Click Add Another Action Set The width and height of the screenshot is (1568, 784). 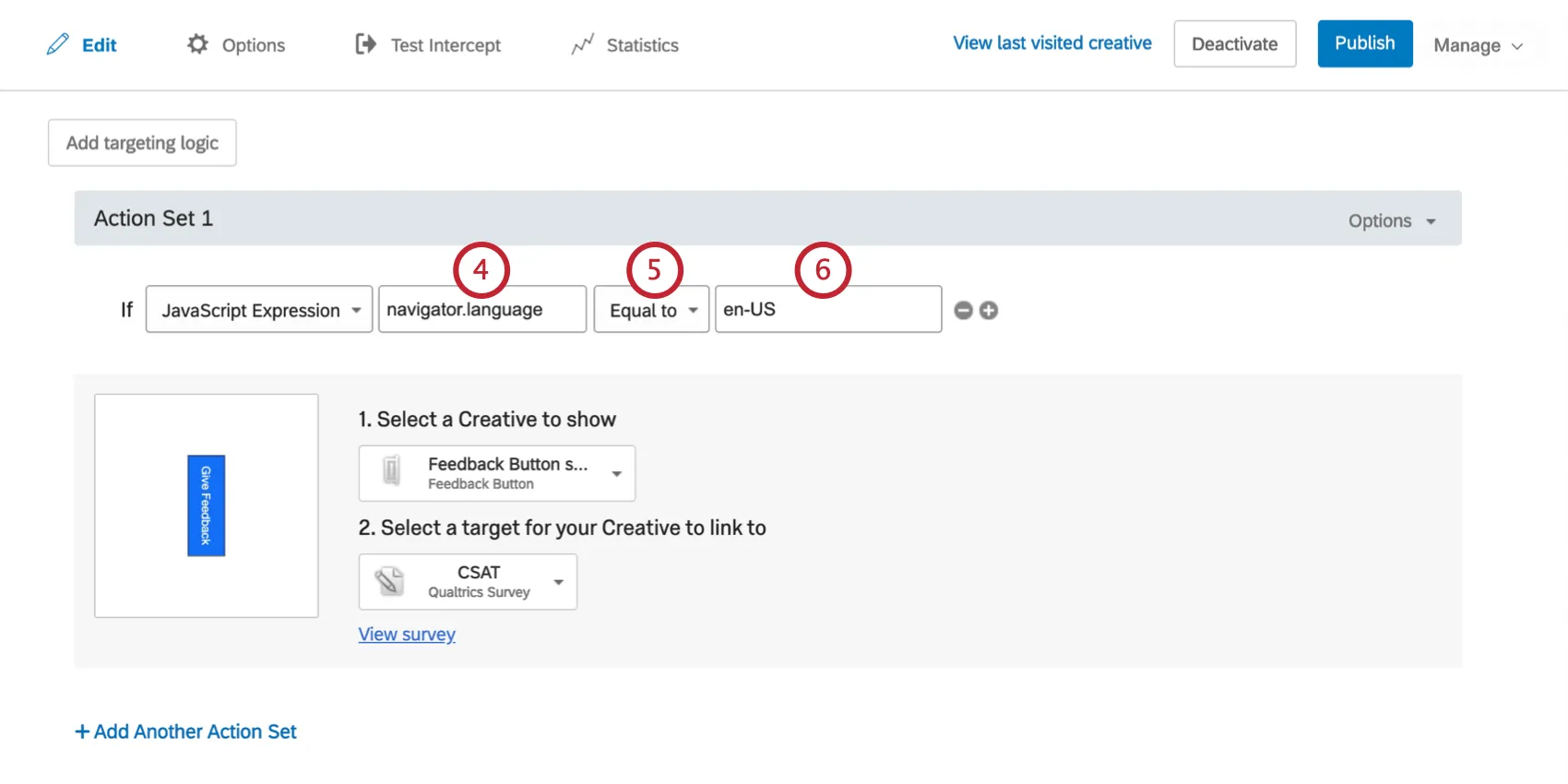[x=186, y=731]
